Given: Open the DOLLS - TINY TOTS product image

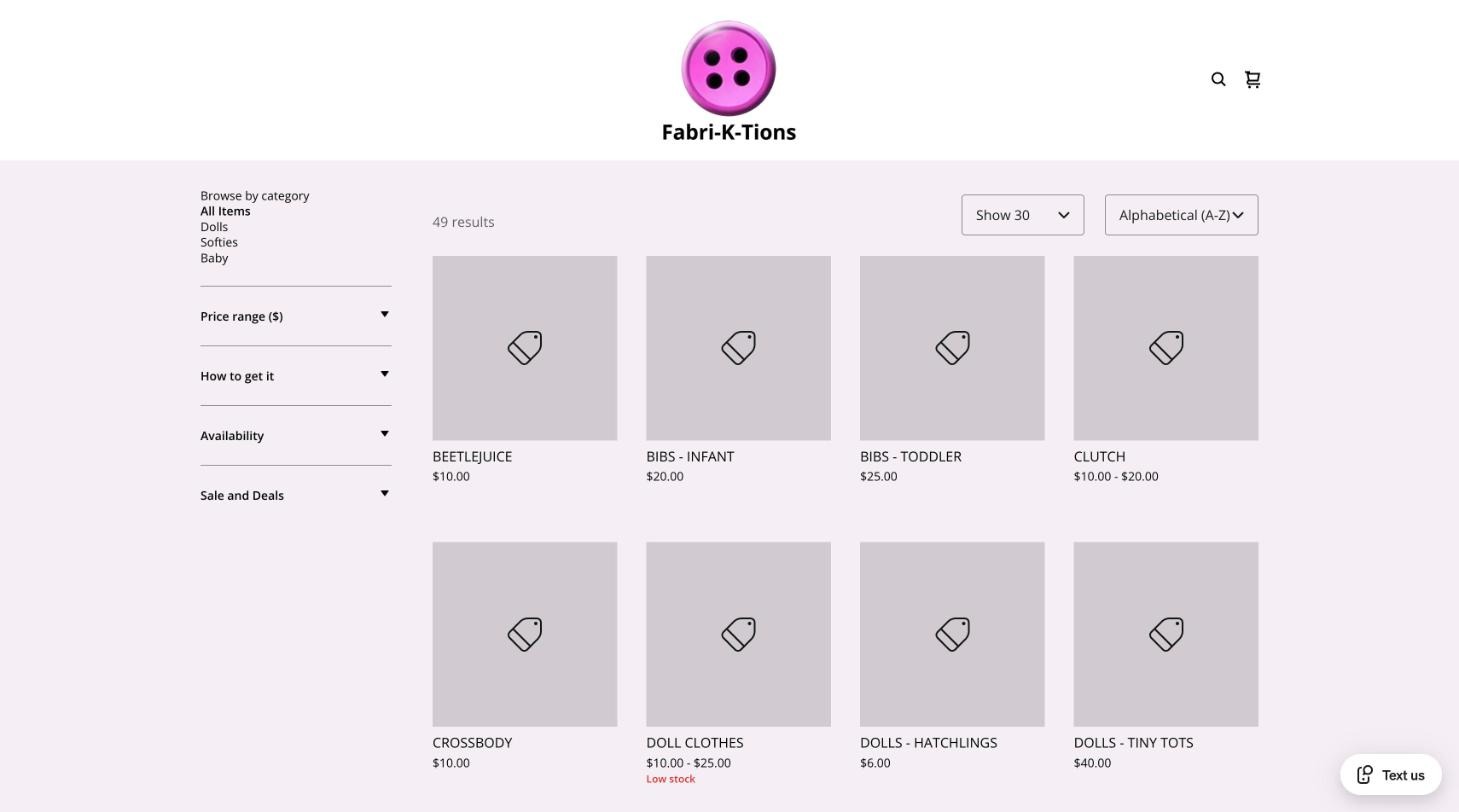Looking at the screenshot, I should pos(1166,634).
